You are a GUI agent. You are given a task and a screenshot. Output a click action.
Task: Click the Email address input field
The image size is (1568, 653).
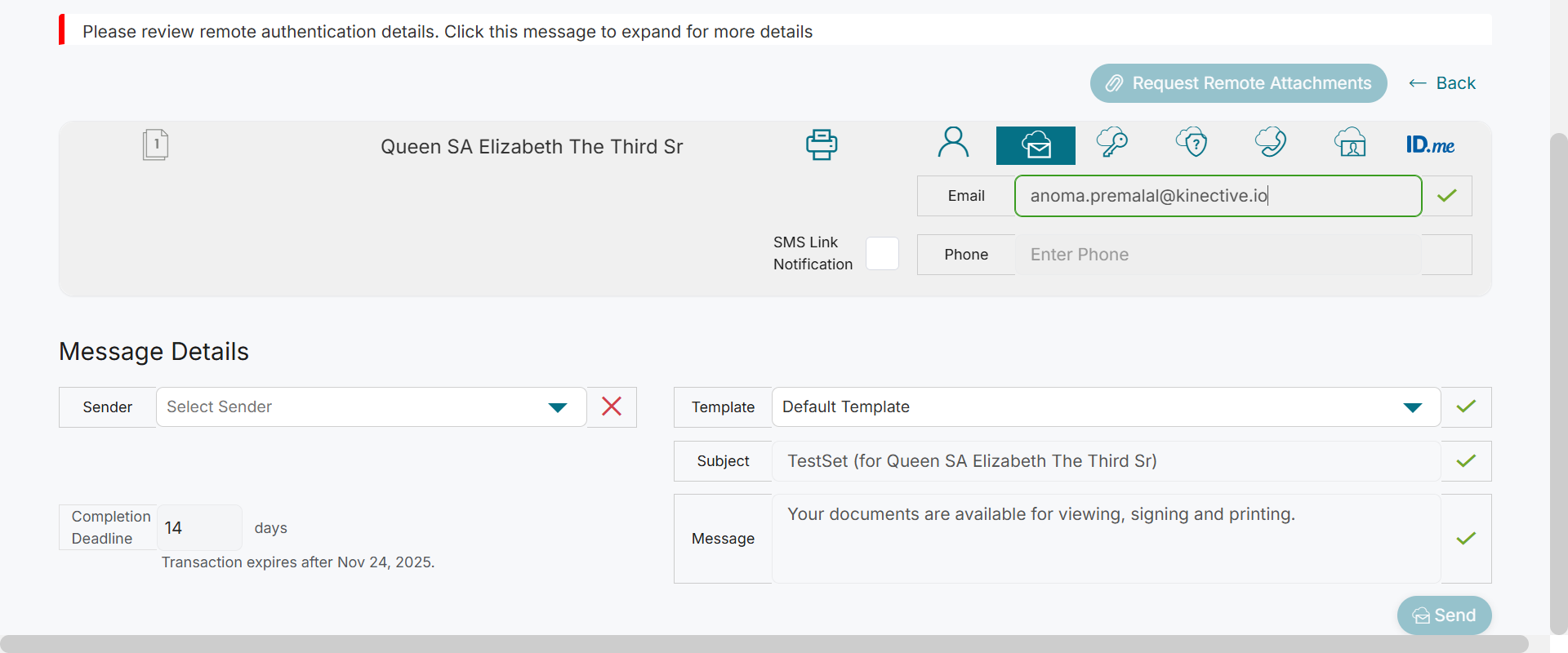point(1217,196)
